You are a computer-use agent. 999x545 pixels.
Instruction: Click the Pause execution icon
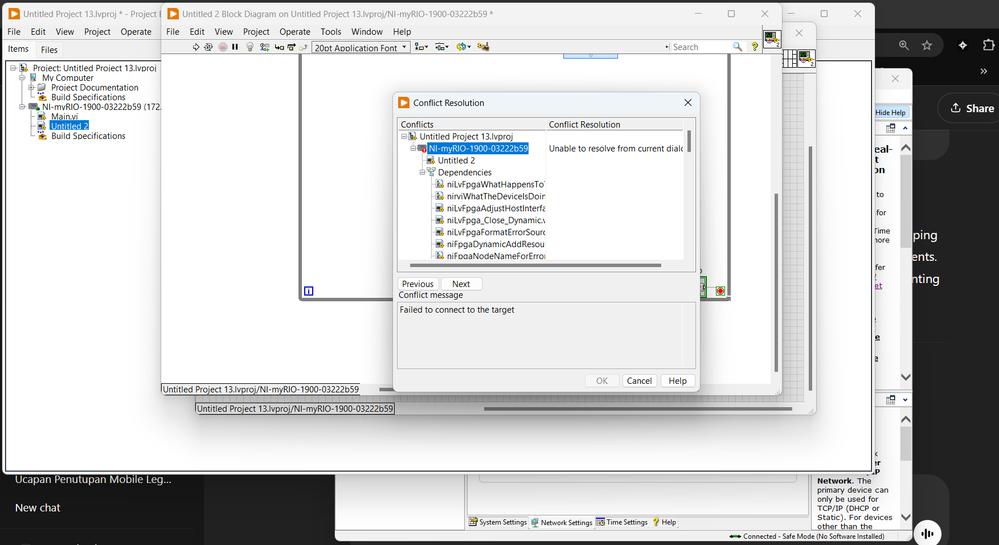click(235, 47)
